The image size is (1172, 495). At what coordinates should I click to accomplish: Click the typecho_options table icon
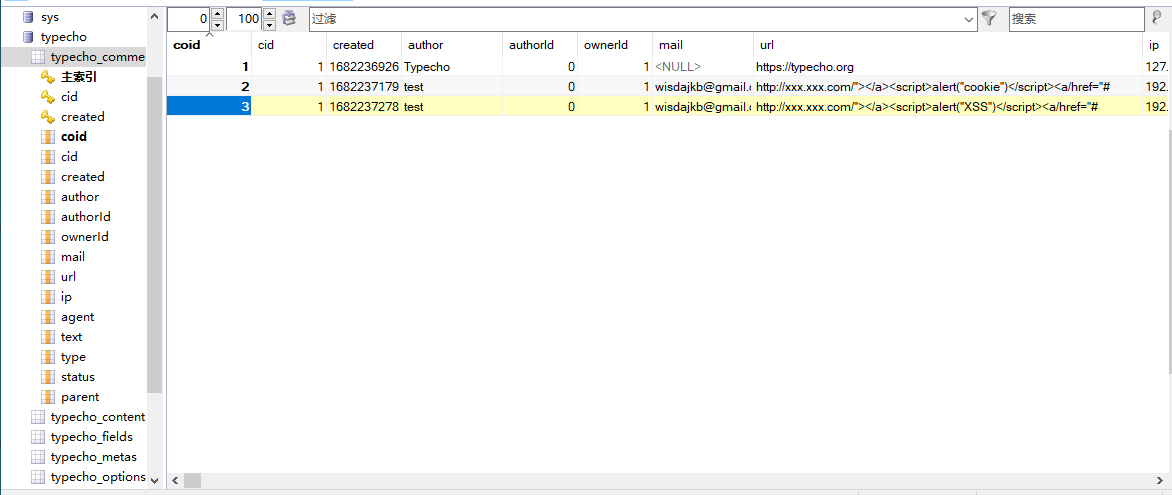pyautogui.click(x=37, y=477)
